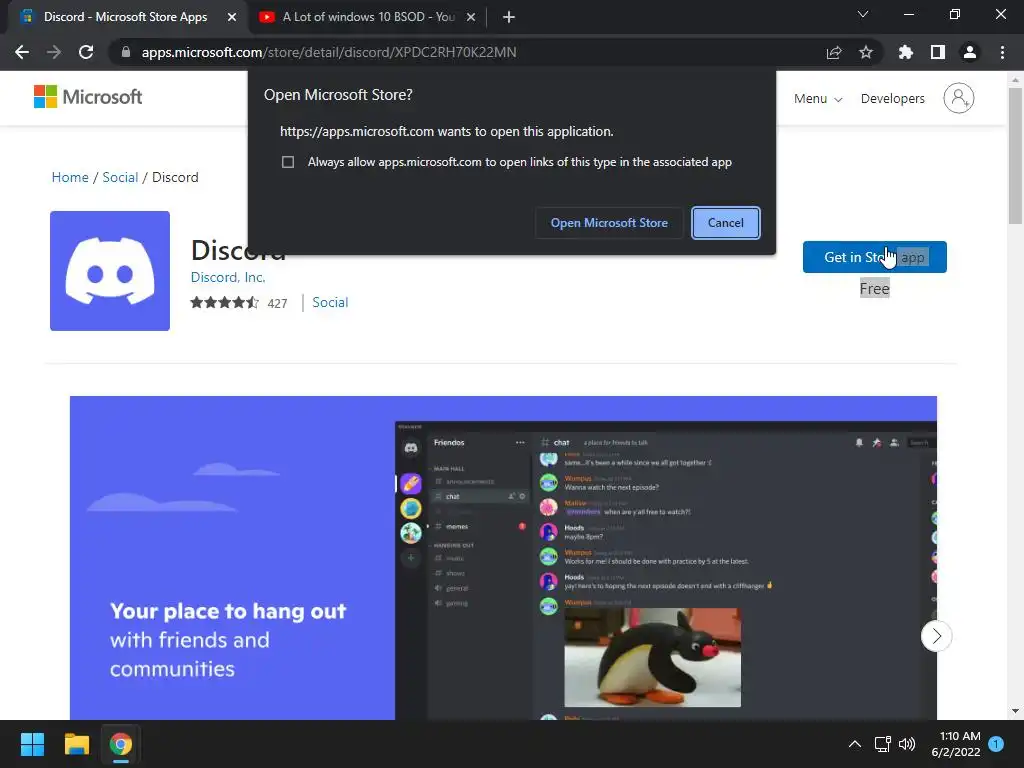Bookmark this page with the star
The image size is (1024, 768).
(866, 52)
